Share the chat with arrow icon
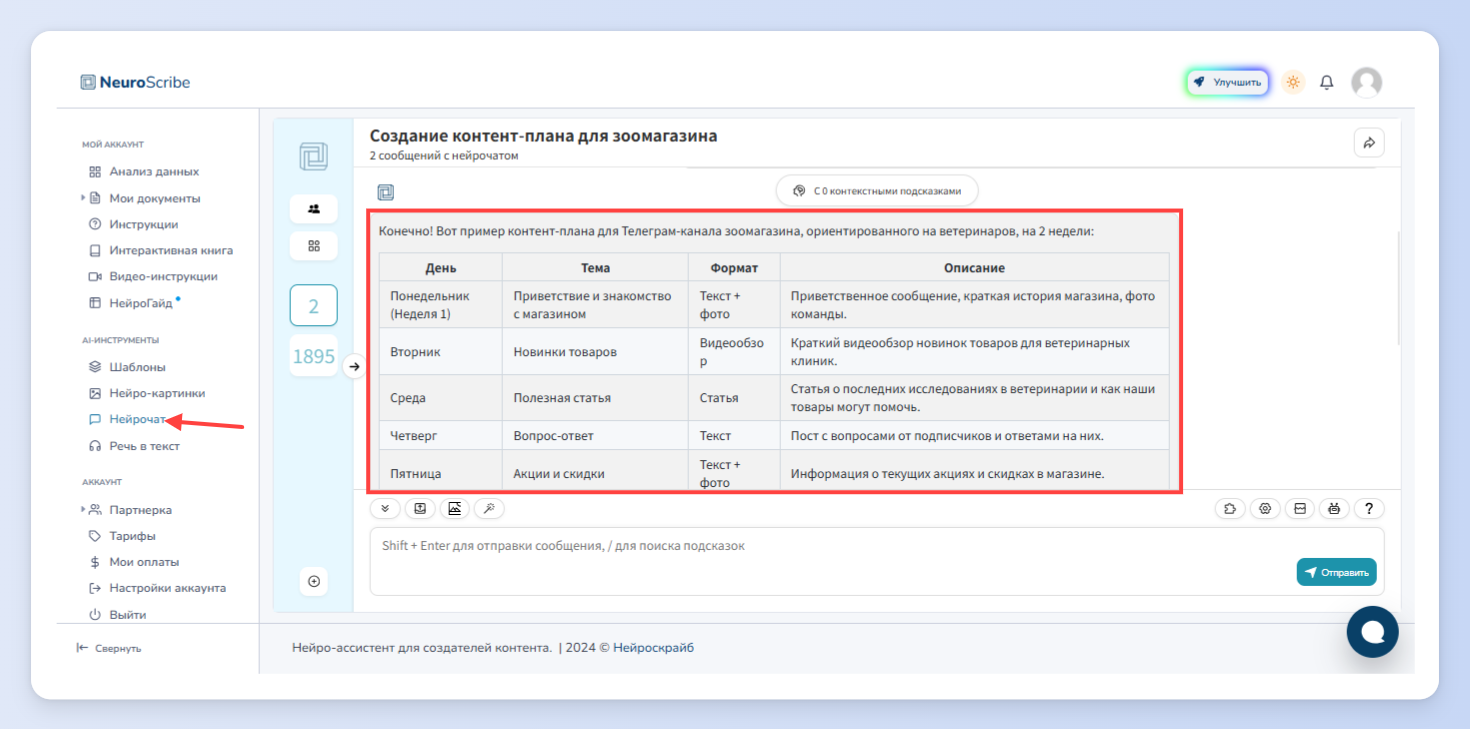 1369,143
